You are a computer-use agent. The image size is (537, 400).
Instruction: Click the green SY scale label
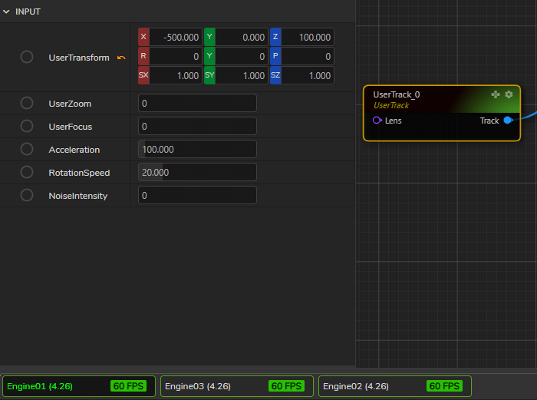click(210, 75)
